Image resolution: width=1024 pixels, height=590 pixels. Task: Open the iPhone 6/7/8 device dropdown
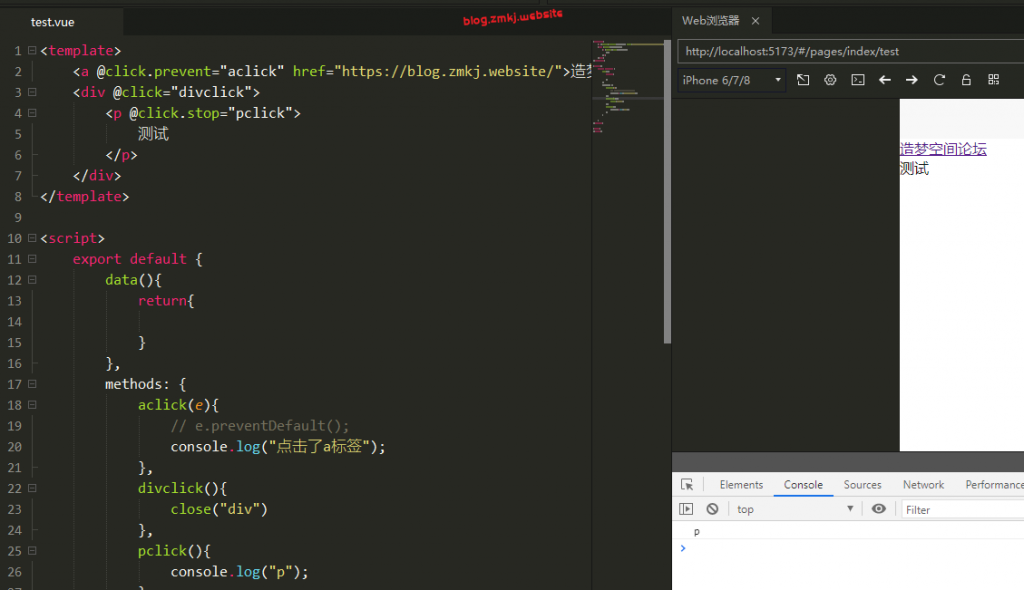732,80
